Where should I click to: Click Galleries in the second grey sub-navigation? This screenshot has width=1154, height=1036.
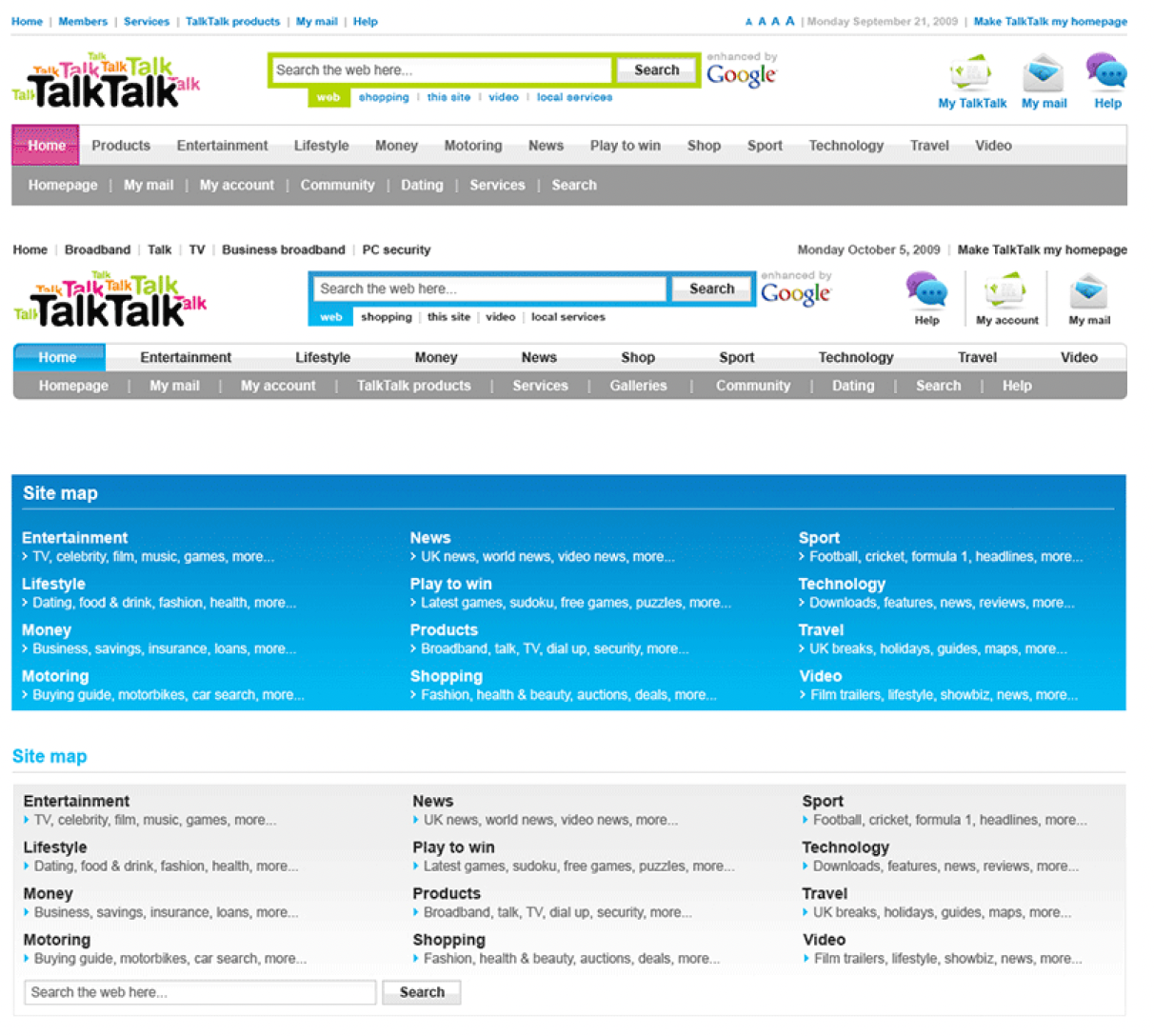click(638, 386)
